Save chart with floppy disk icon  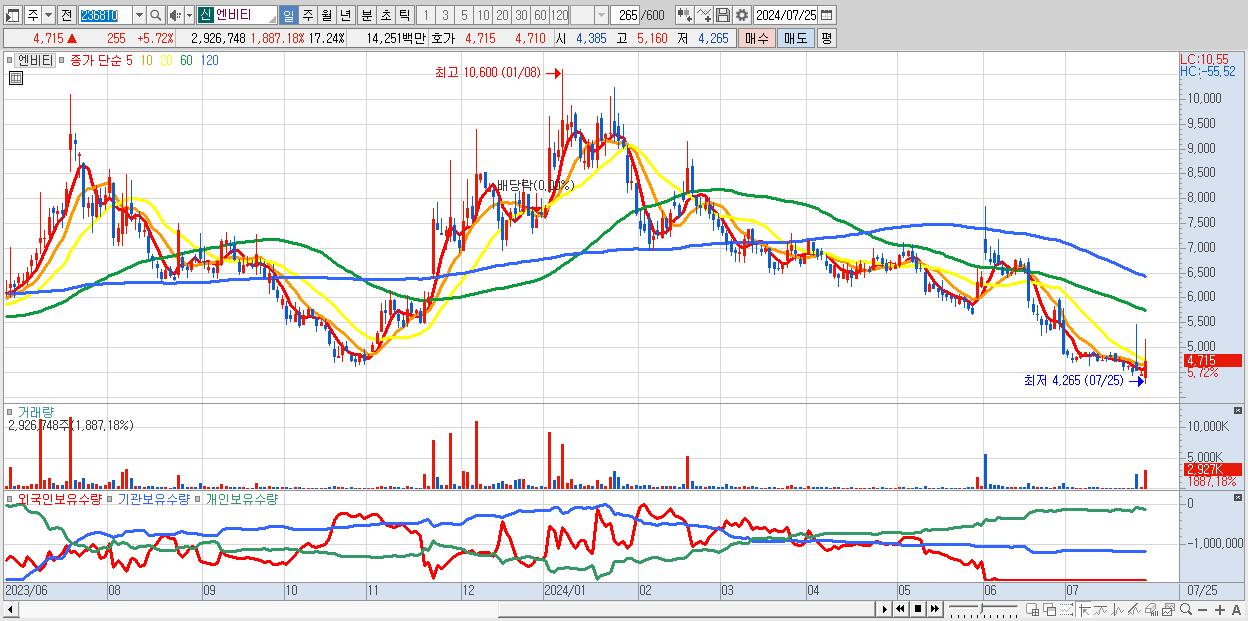[723, 15]
